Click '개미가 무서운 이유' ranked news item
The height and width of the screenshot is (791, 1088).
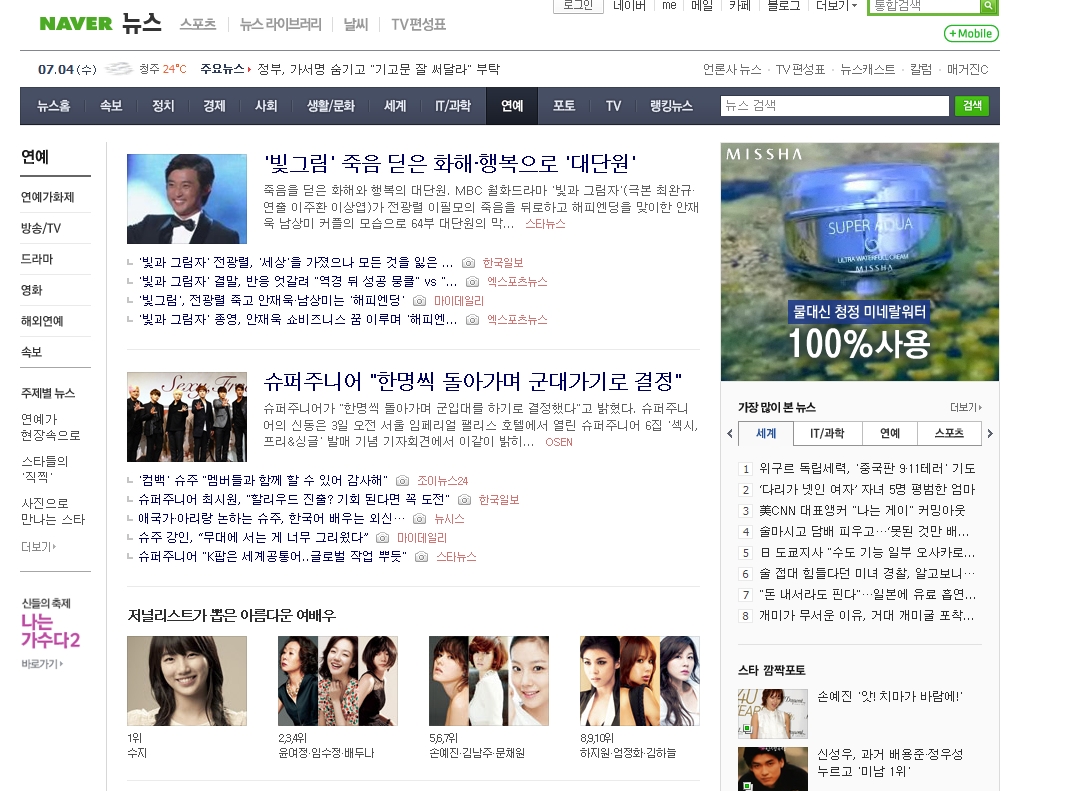pyautogui.click(x=867, y=615)
